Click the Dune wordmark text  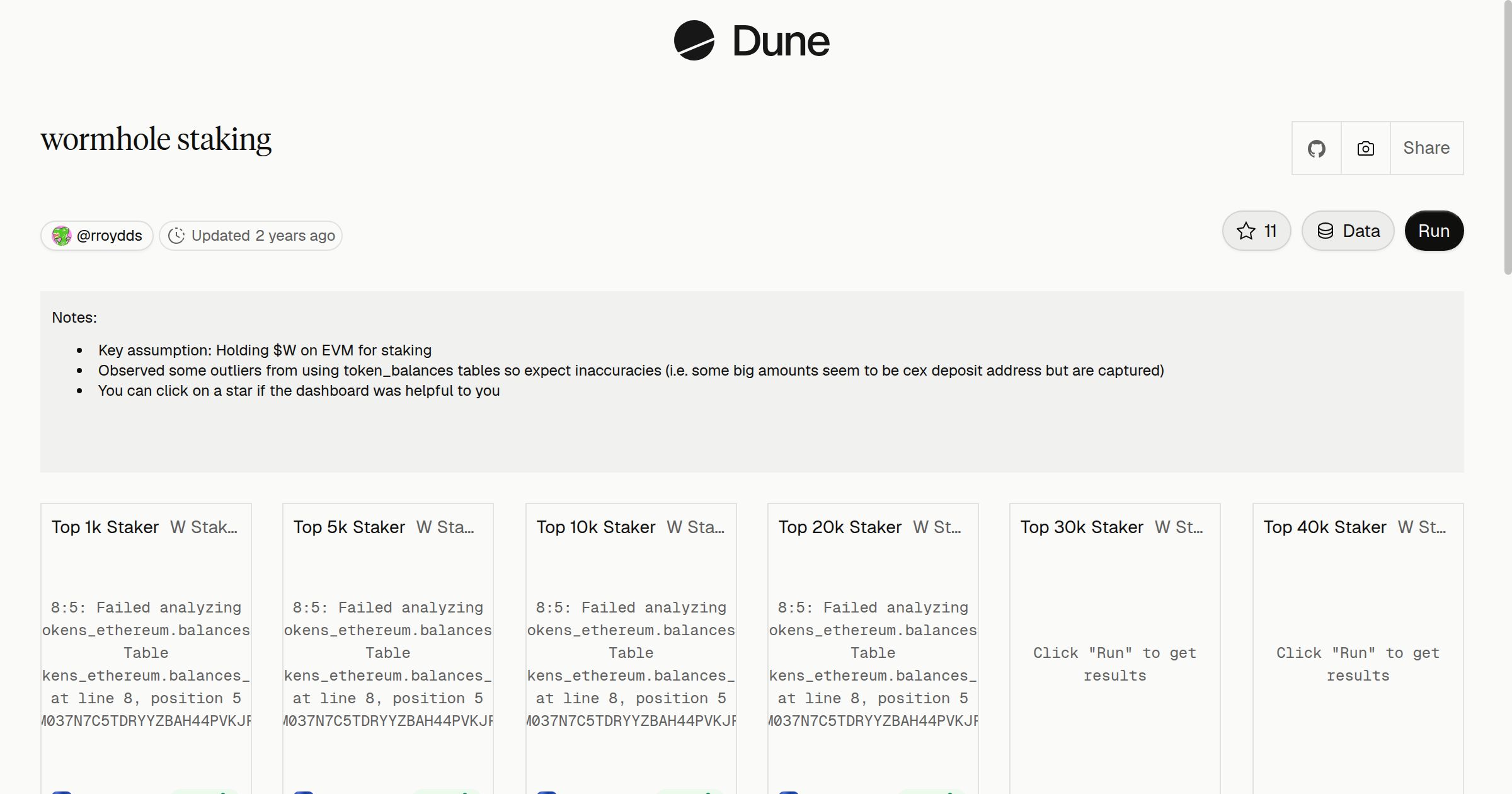coord(781,41)
